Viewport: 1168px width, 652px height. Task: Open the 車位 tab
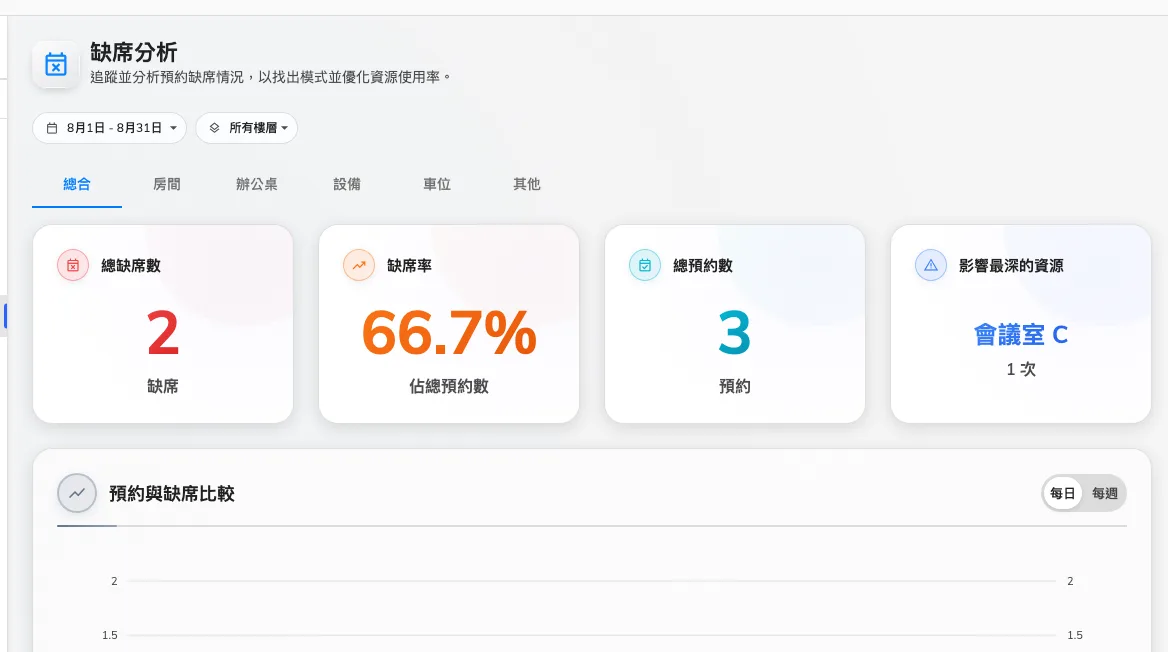pos(437,184)
